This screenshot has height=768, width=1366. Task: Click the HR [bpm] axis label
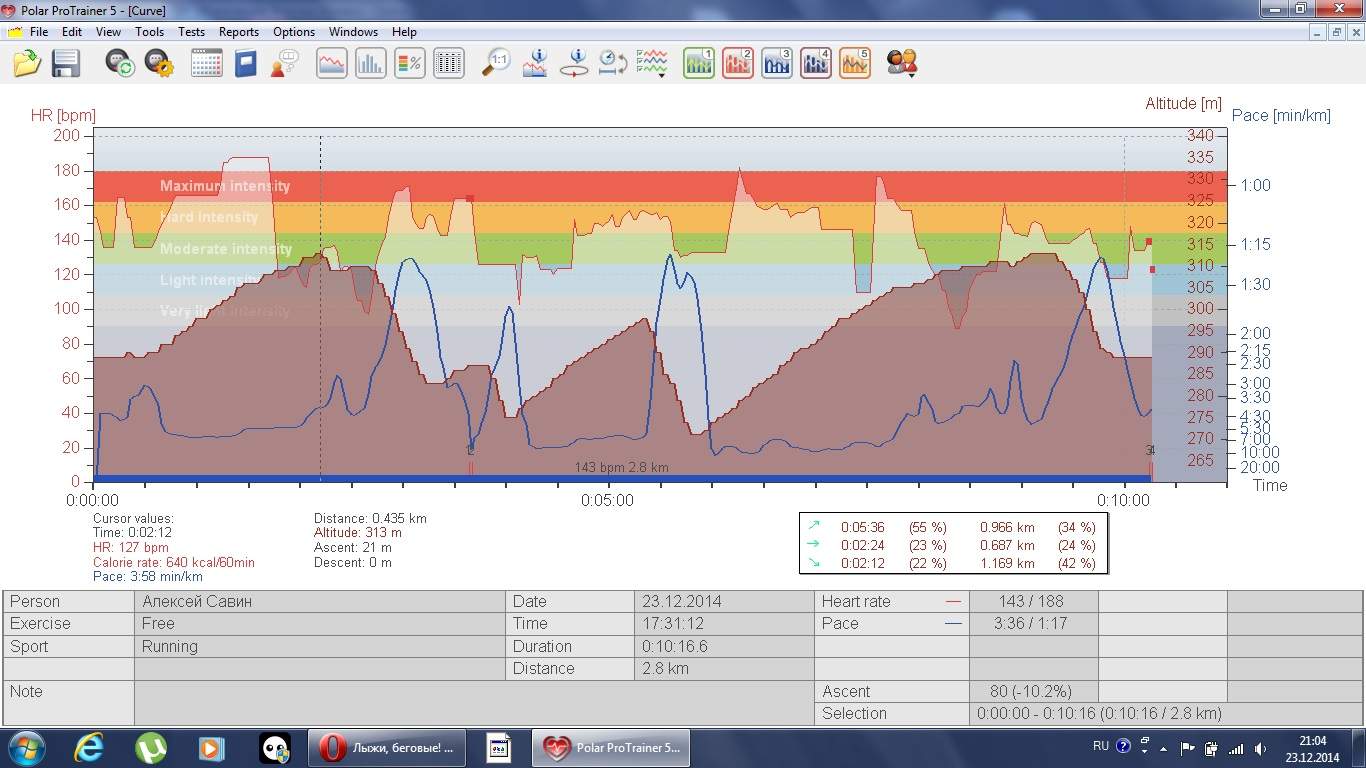click(63, 116)
